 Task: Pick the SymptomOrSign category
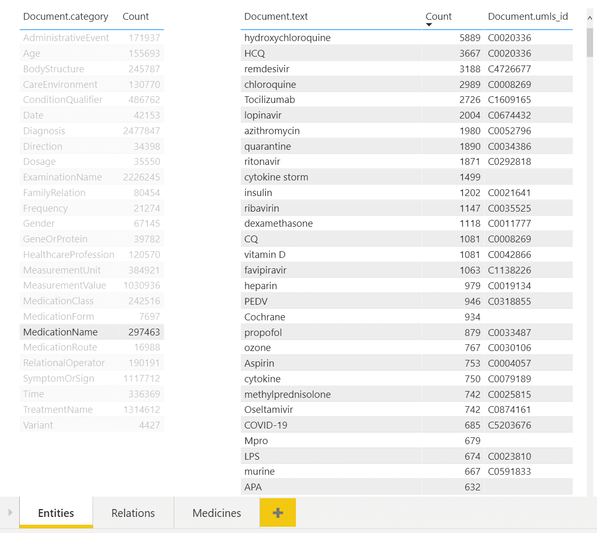tap(92, 378)
